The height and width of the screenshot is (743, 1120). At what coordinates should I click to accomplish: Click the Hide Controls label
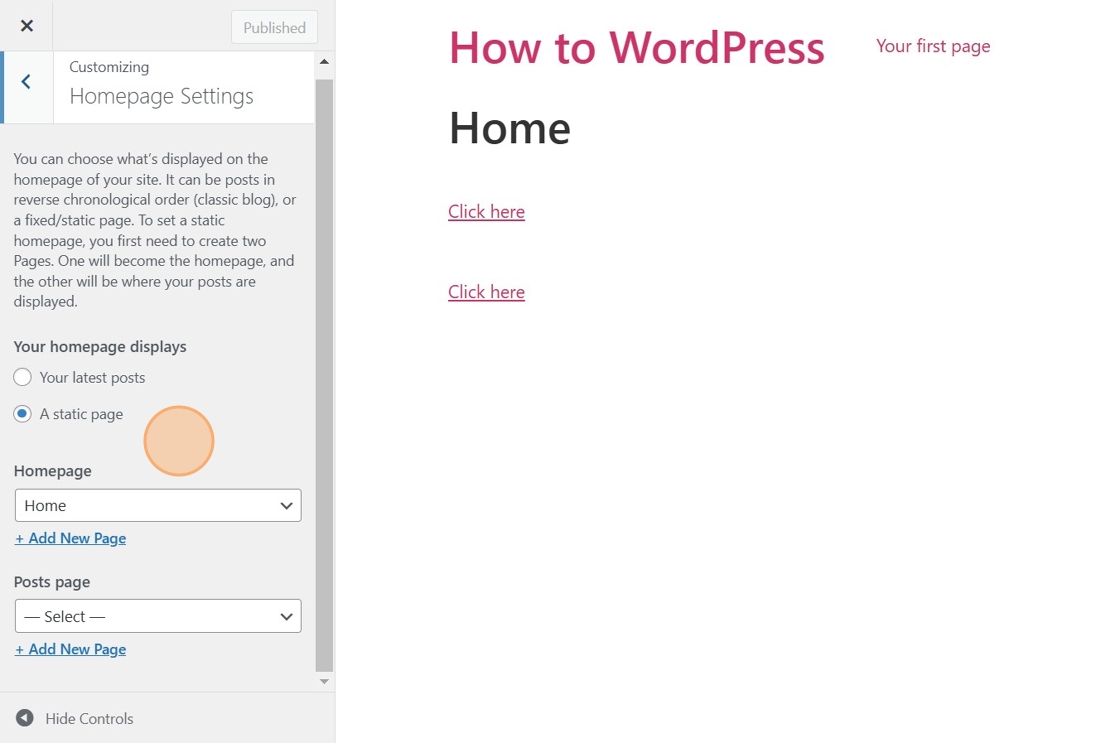coord(89,719)
